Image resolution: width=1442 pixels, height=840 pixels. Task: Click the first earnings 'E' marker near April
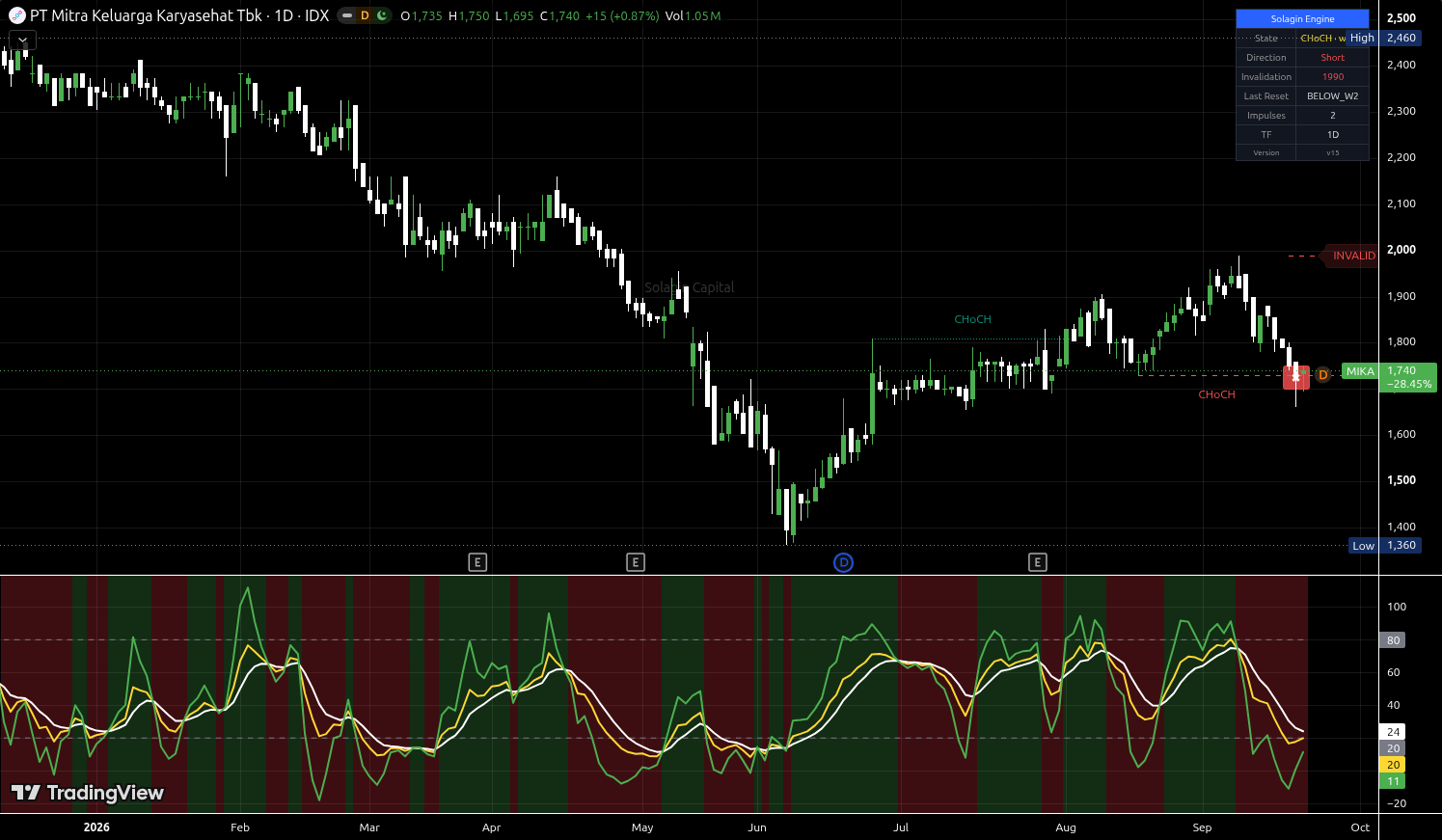click(x=477, y=562)
